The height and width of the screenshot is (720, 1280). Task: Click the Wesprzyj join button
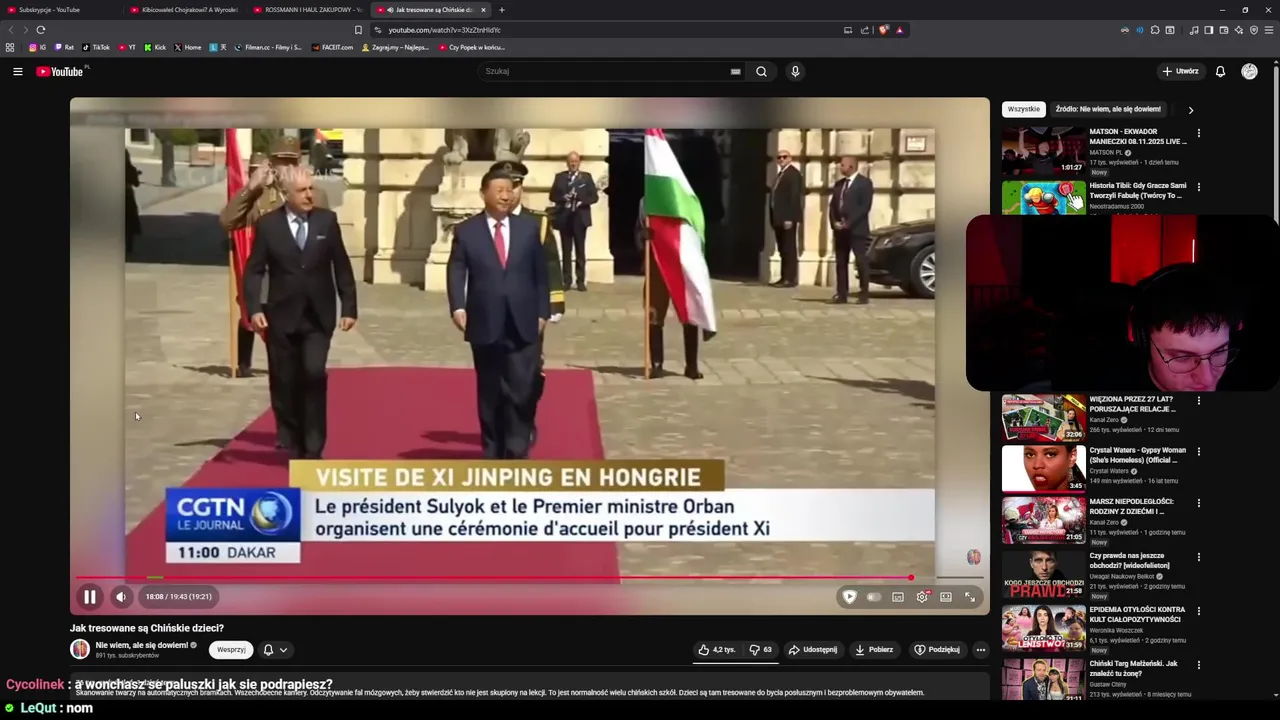(x=231, y=650)
